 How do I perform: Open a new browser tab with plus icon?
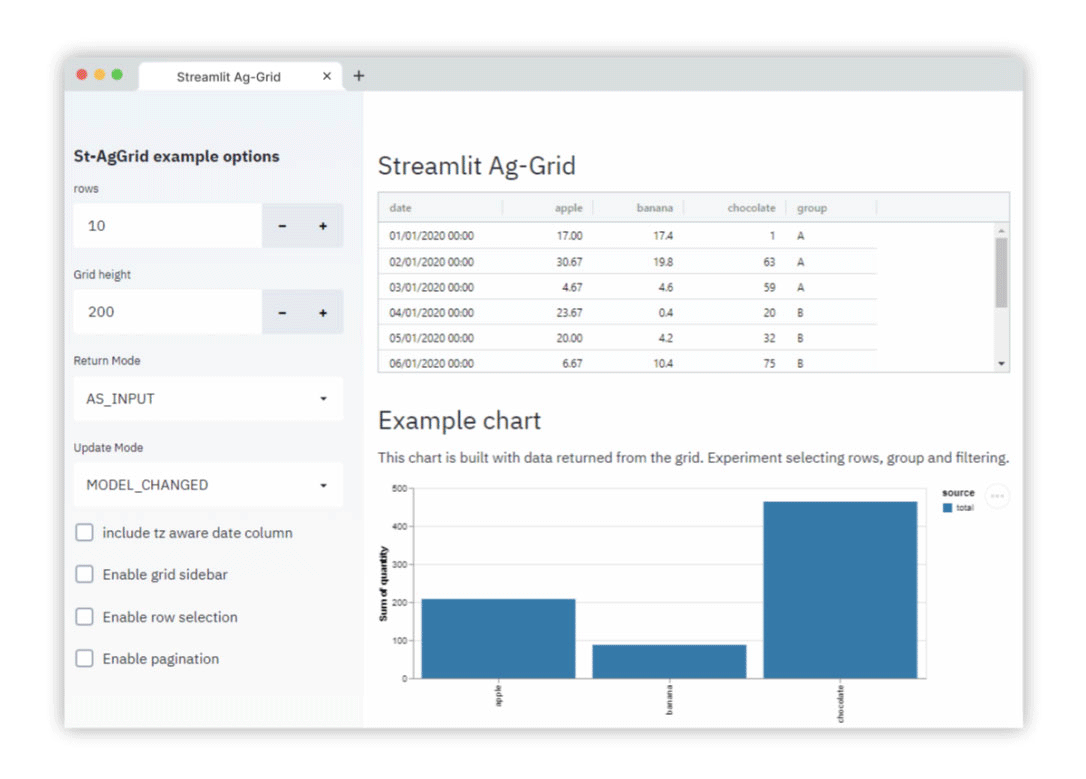(x=359, y=75)
